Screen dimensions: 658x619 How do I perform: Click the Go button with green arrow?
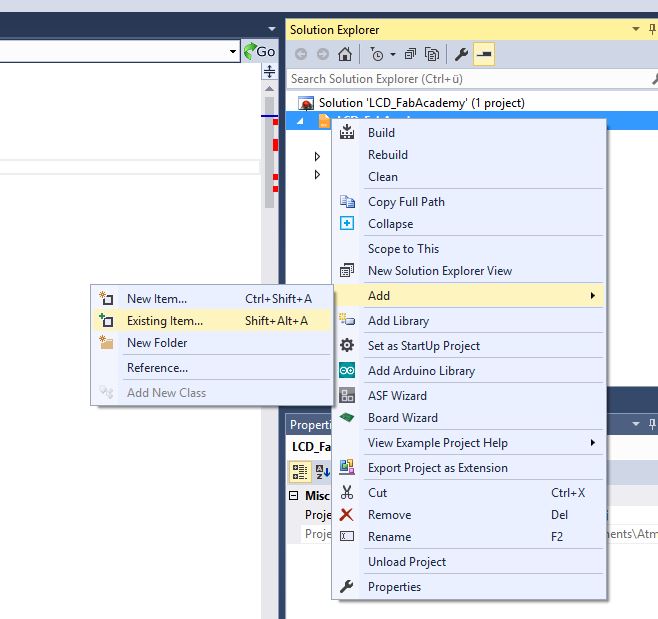[259, 51]
